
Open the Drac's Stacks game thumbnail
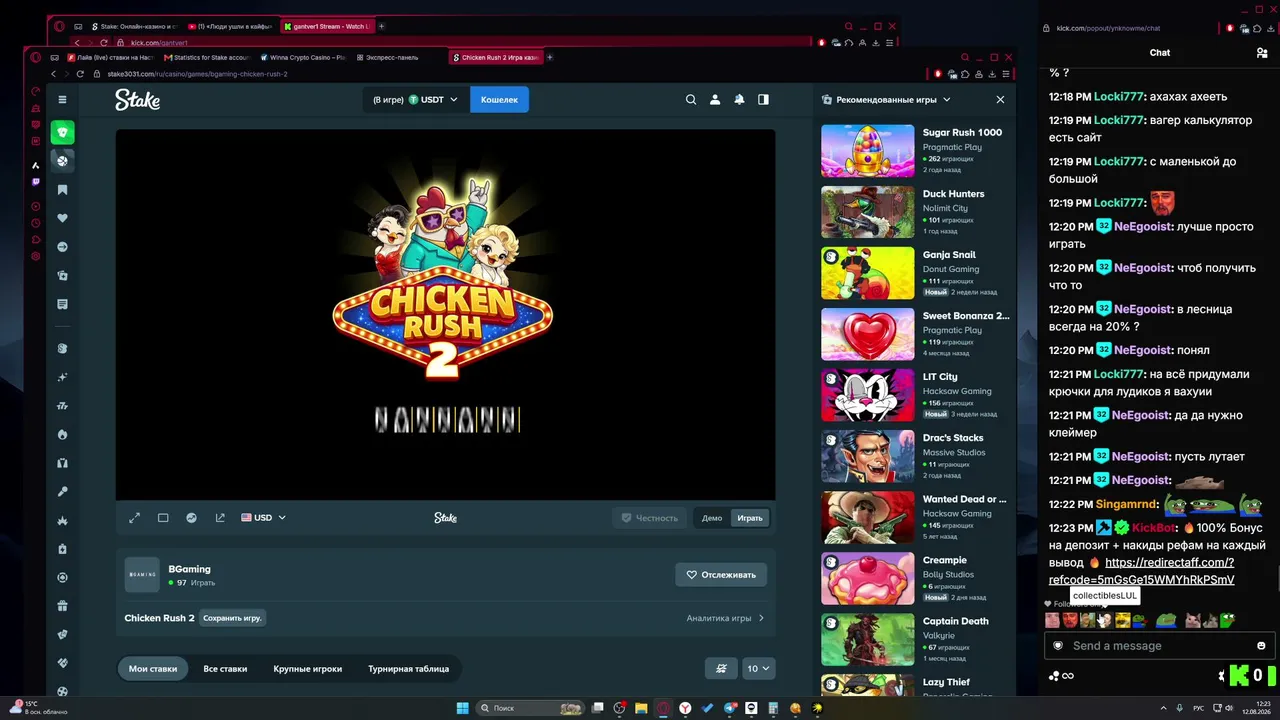click(868, 456)
